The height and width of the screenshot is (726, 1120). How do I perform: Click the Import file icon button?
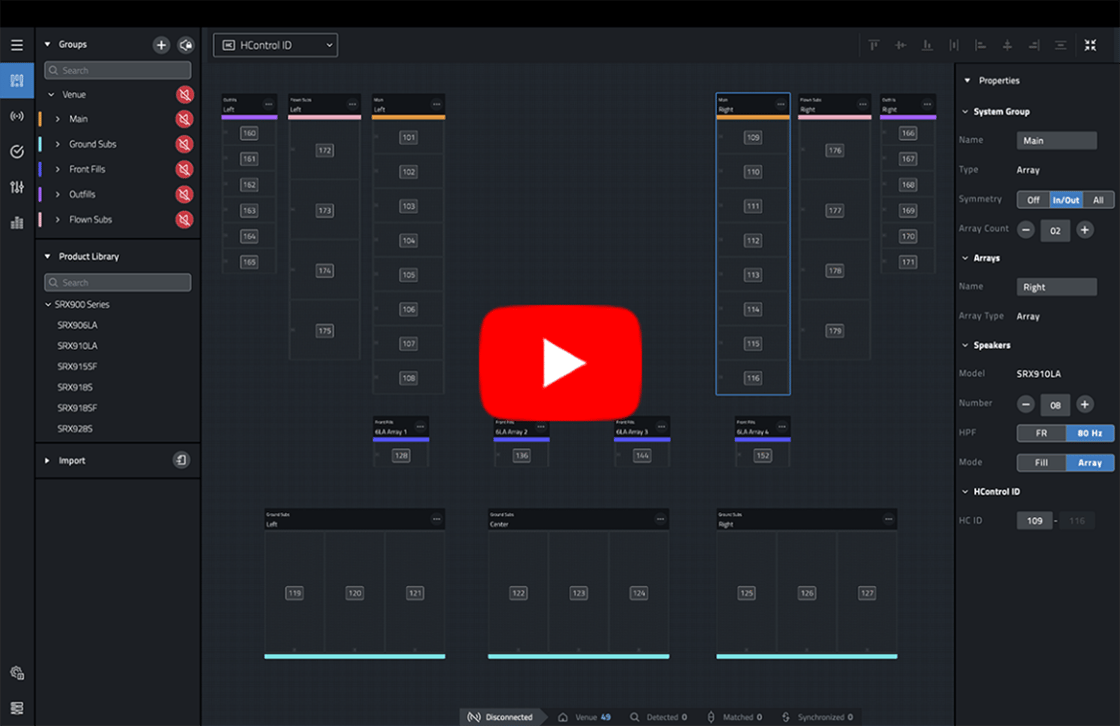pos(181,460)
